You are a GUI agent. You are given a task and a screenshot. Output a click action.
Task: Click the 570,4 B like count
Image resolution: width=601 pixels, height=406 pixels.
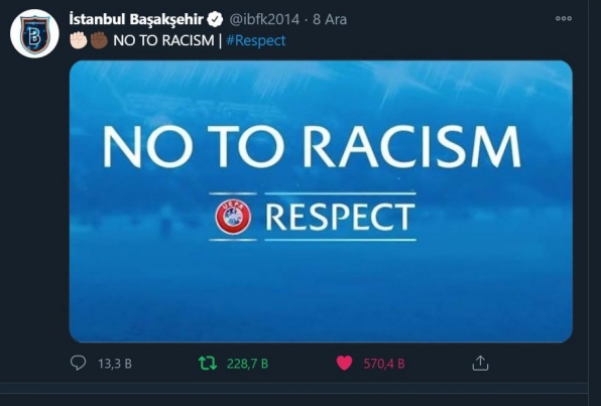pos(384,363)
